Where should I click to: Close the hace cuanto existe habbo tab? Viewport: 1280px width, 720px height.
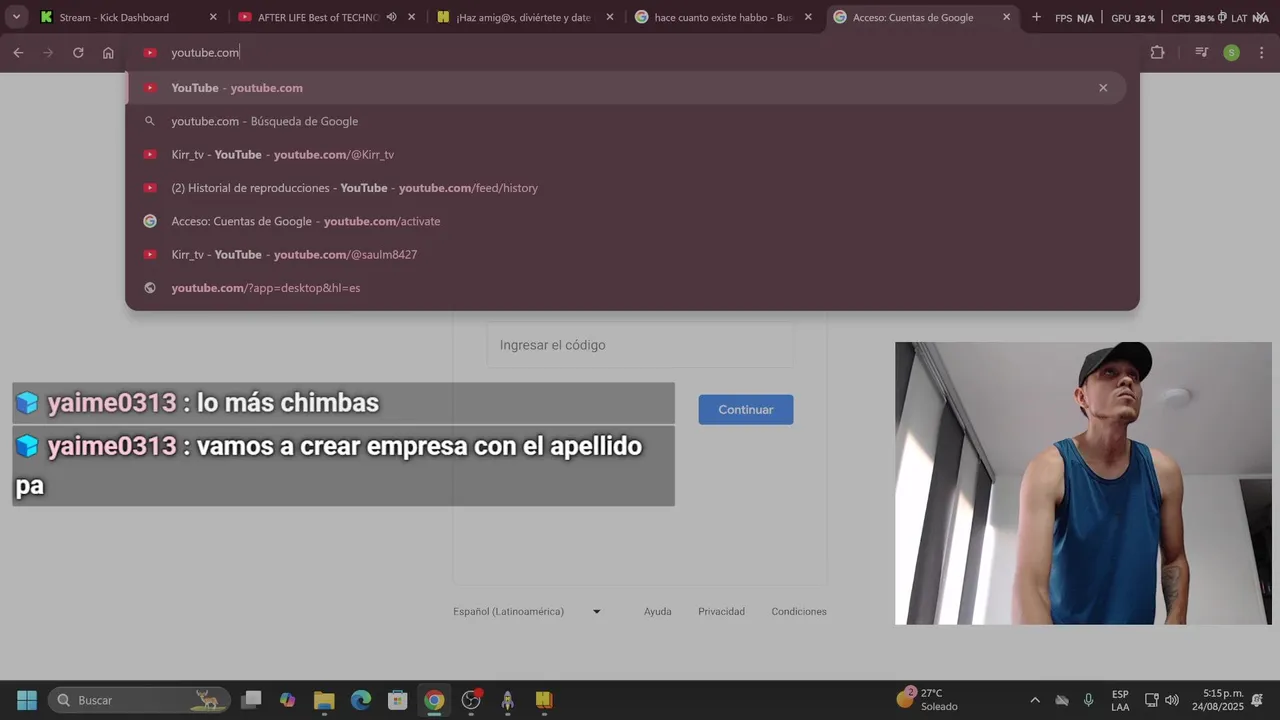point(808,17)
